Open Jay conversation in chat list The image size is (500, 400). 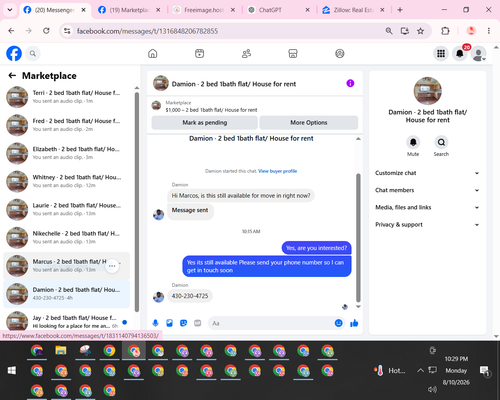pyautogui.click(x=67, y=322)
